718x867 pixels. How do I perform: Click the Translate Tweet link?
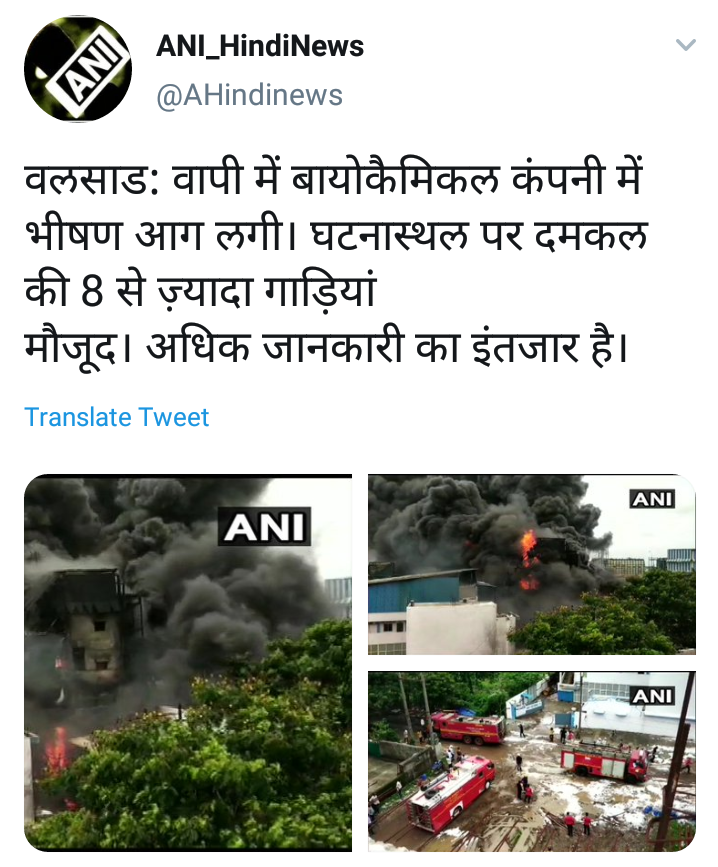117,417
